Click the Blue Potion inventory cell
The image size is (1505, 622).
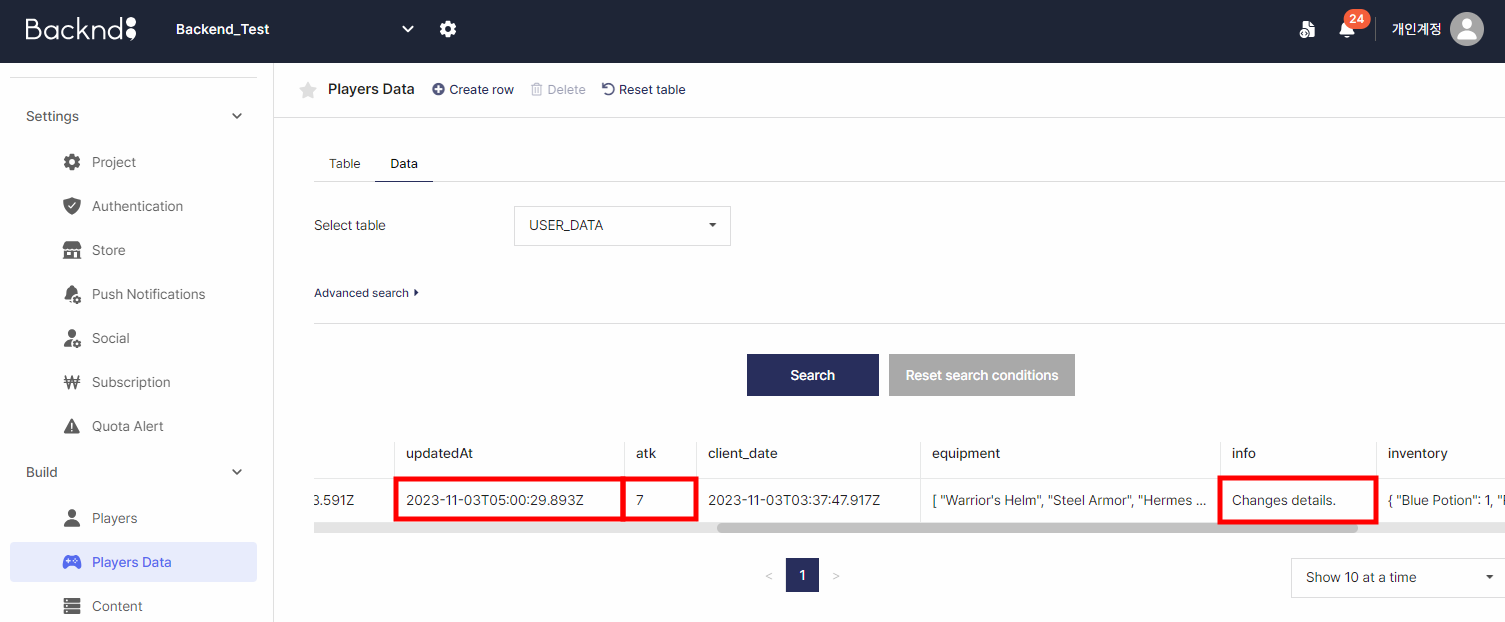tap(1441, 500)
